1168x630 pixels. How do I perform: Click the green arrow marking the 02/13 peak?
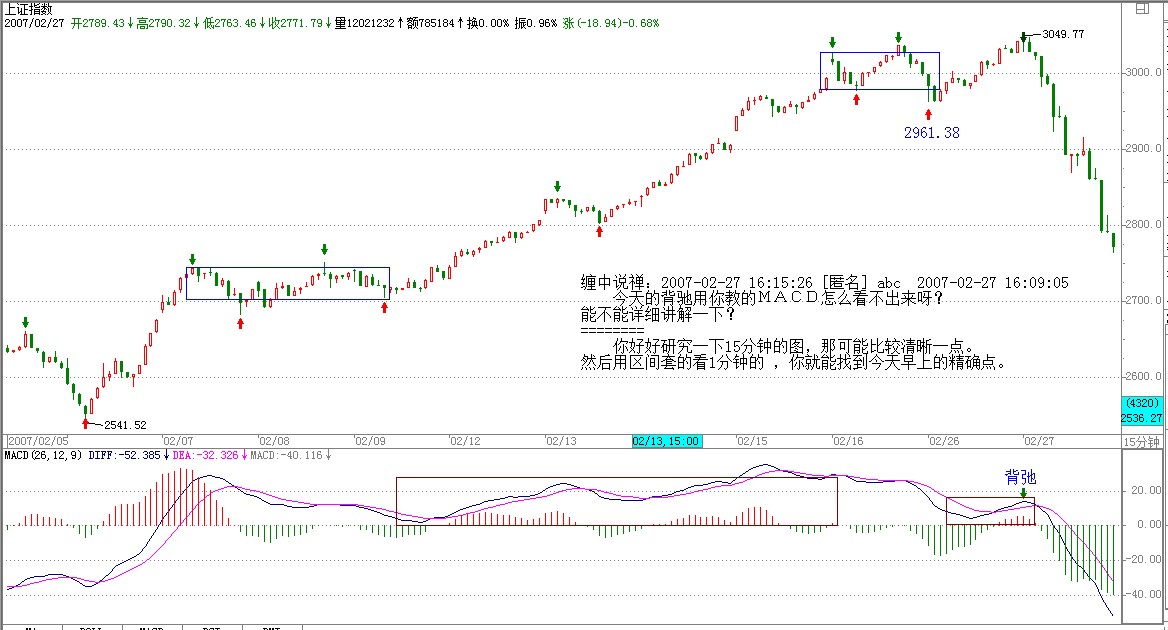[x=558, y=186]
